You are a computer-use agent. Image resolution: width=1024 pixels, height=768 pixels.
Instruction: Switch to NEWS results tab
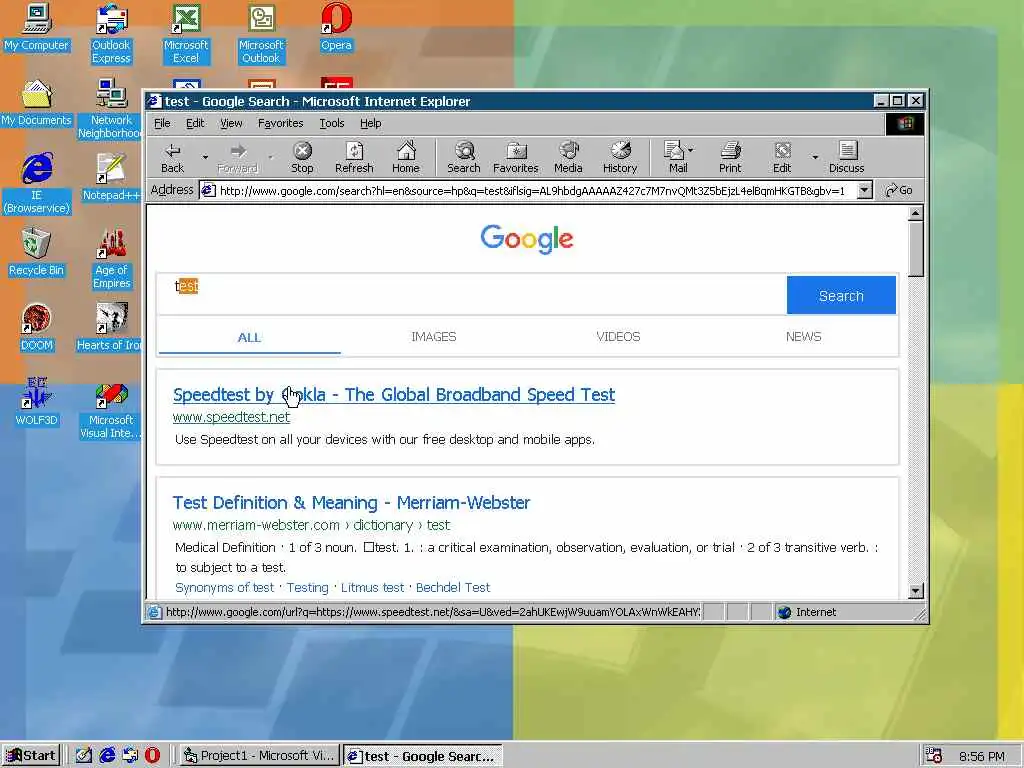pos(803,337)
